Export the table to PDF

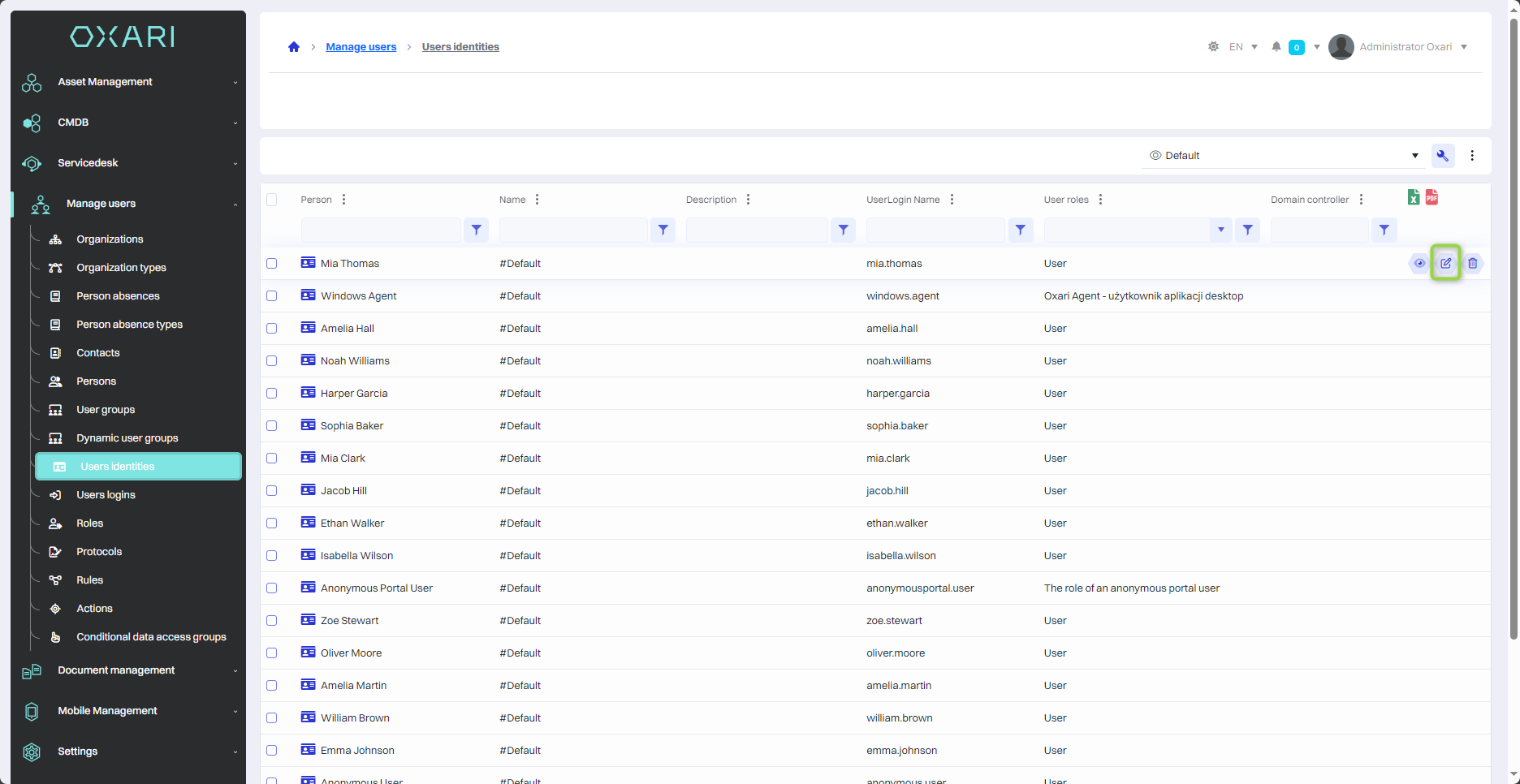point(1431,197)
